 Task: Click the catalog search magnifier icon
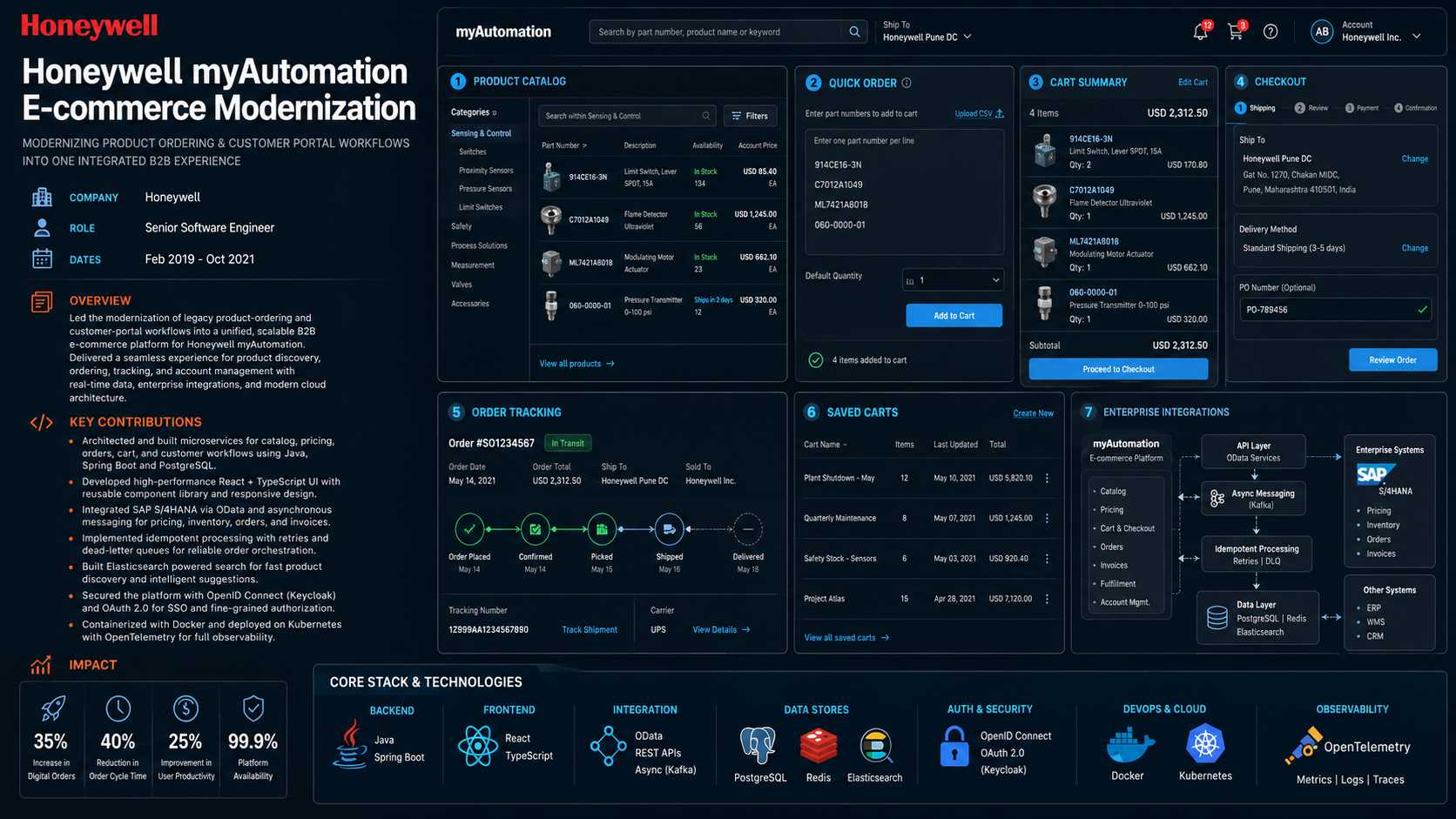[x=706, y=116]
